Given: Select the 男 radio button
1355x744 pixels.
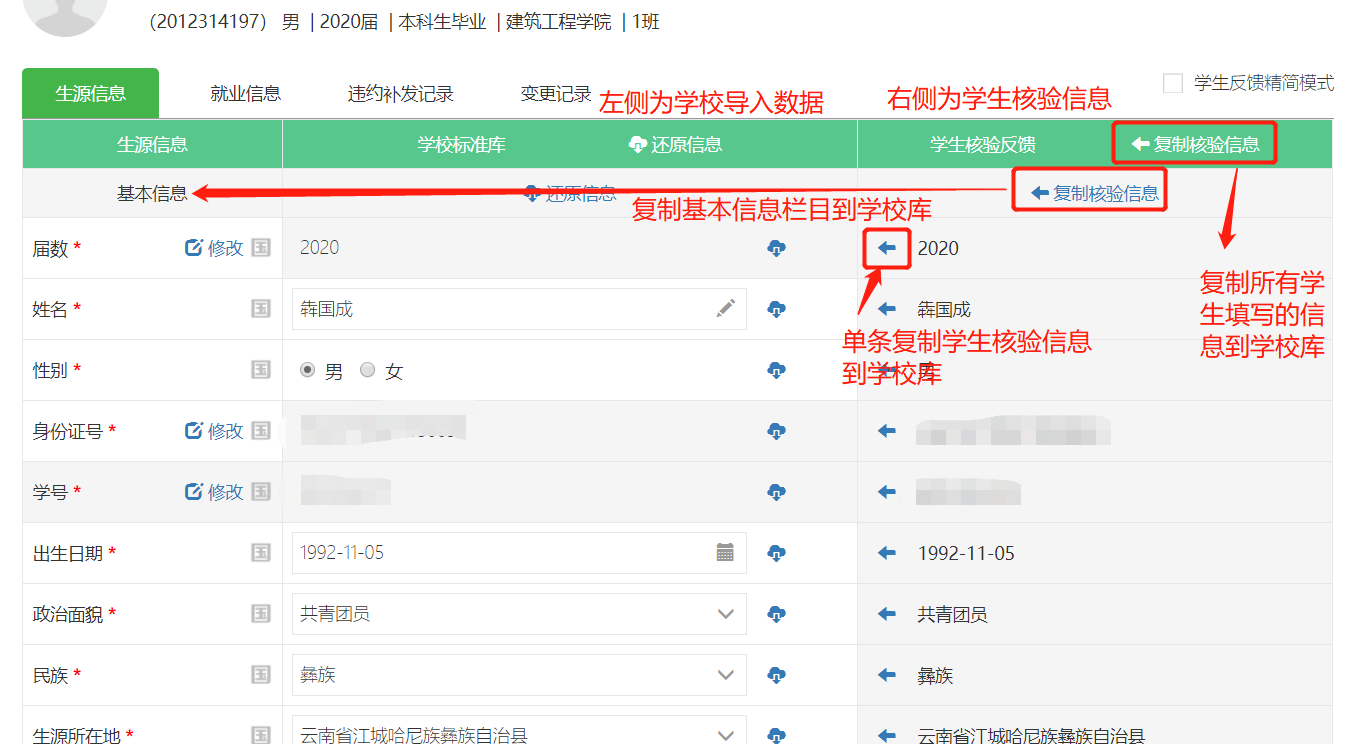Looking at the screenshot, I should pyautogui.click(x=308, y=370).
